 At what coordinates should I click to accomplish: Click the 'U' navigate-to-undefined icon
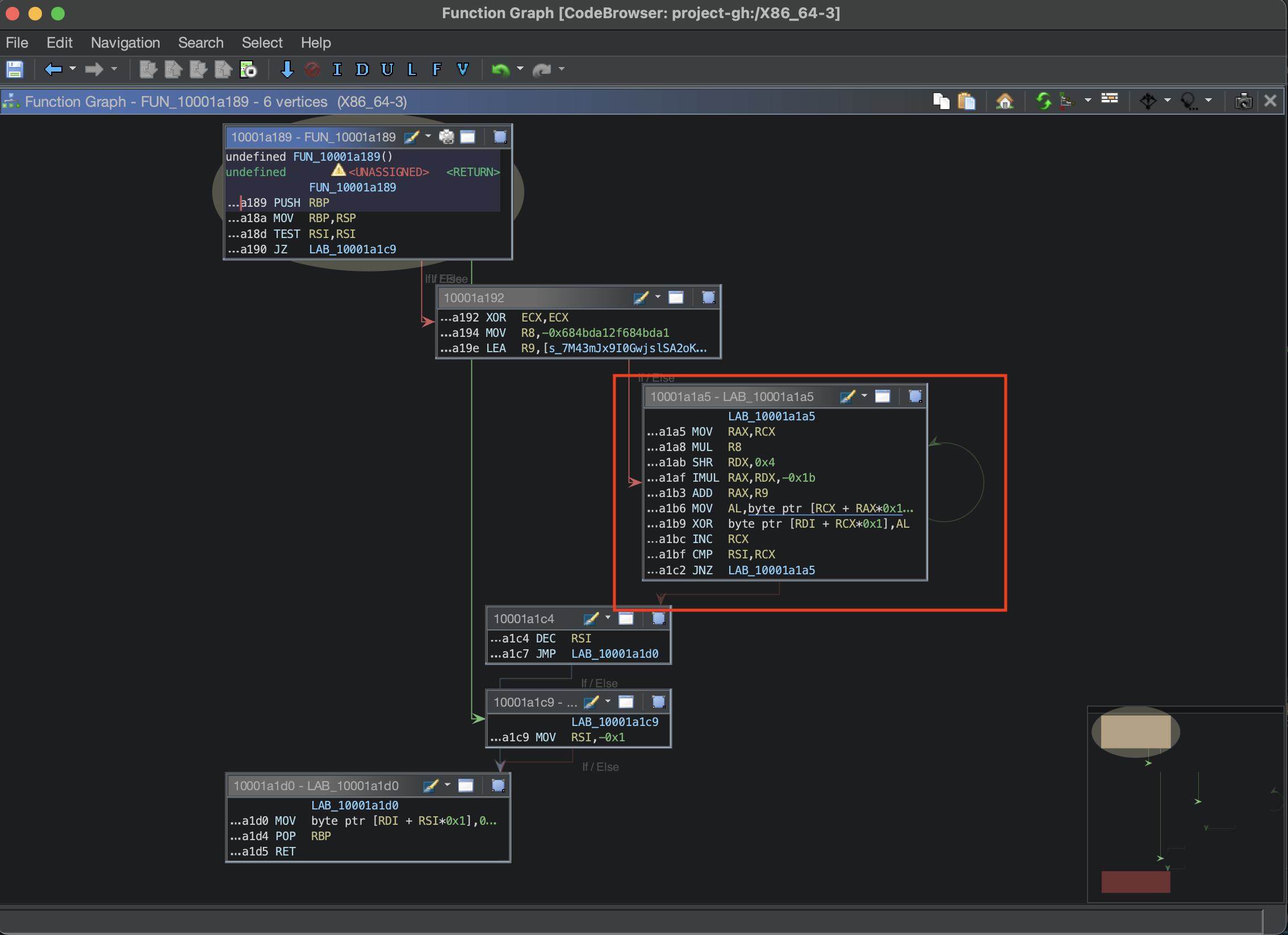point(387,69)
